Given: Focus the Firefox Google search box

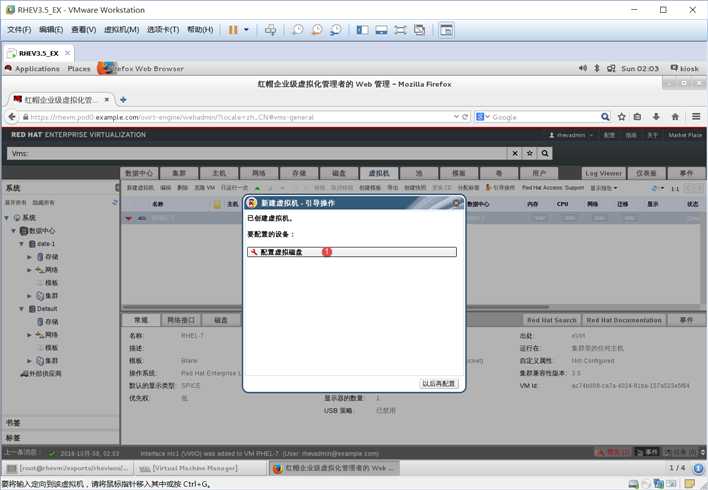Looking at the screenshot, I should click(545, 117).
